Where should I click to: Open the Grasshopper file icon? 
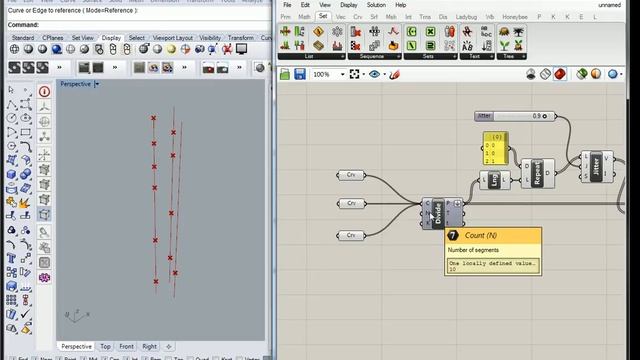click(285, 74)
